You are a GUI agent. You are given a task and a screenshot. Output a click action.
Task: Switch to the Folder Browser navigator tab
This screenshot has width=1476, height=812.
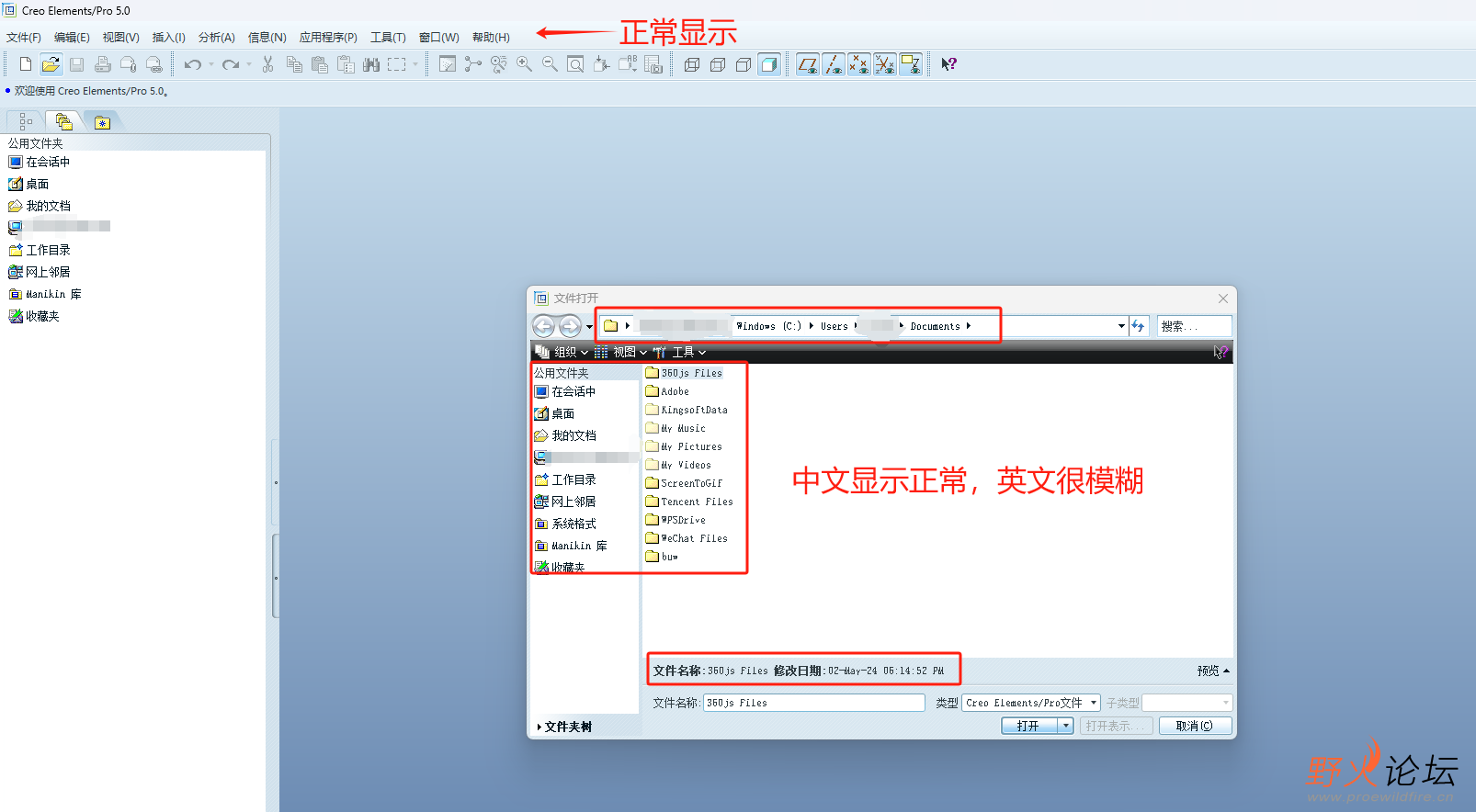coord(63,121)
